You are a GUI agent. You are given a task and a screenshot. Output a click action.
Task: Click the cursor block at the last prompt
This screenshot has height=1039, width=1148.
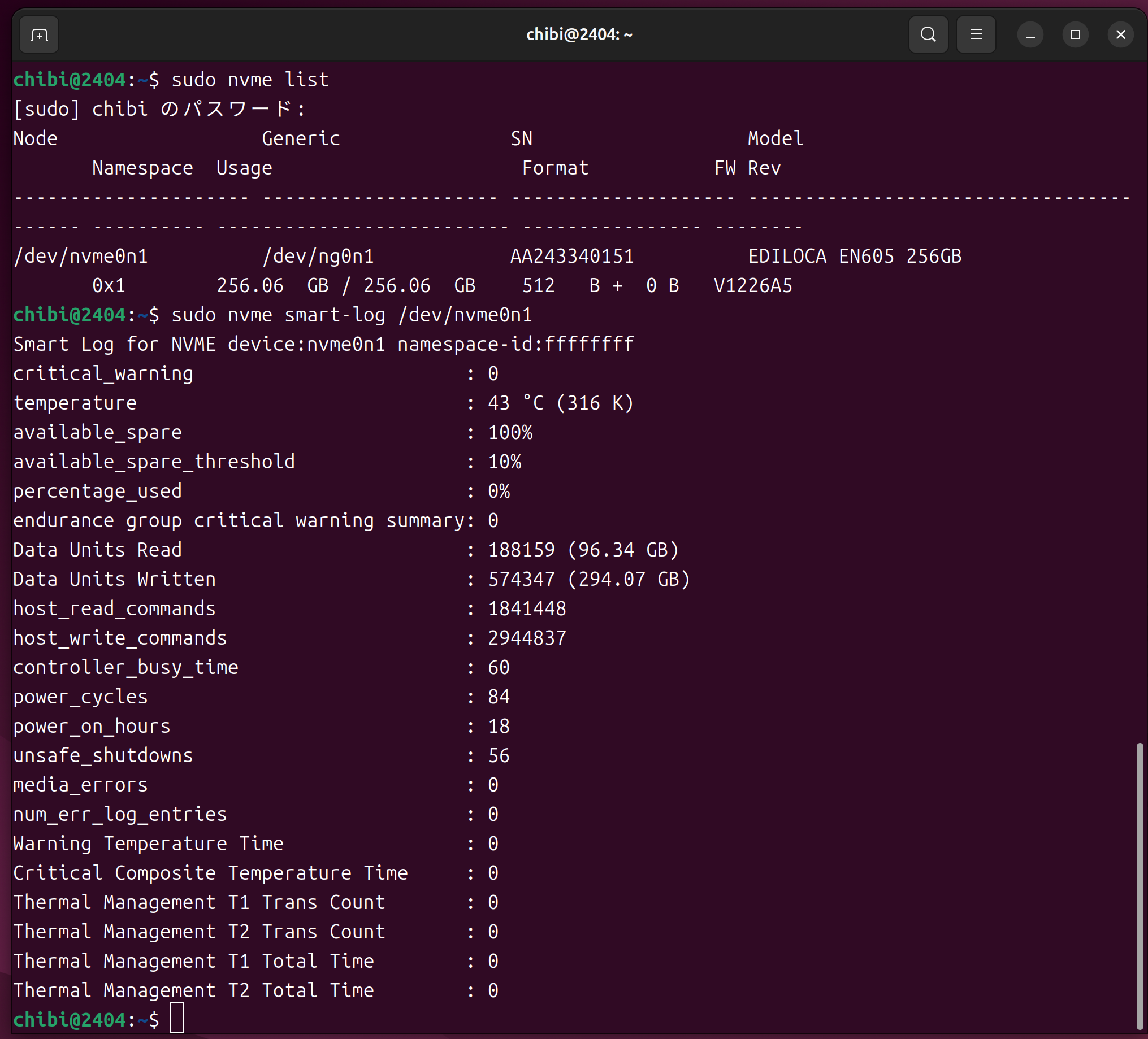pyautogui.click(x=177, y=1019)
